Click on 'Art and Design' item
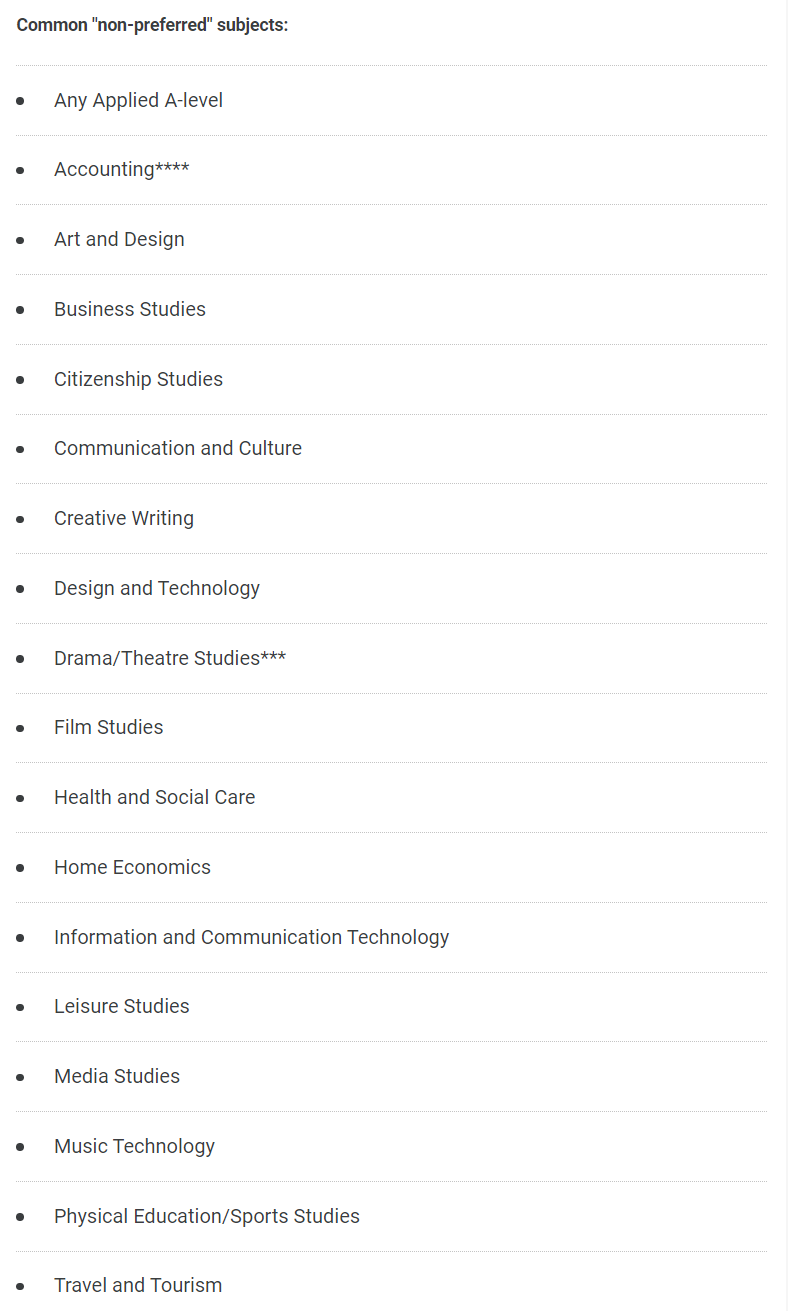This screenshot has width=788, height=1311. [x=119, y=239]
